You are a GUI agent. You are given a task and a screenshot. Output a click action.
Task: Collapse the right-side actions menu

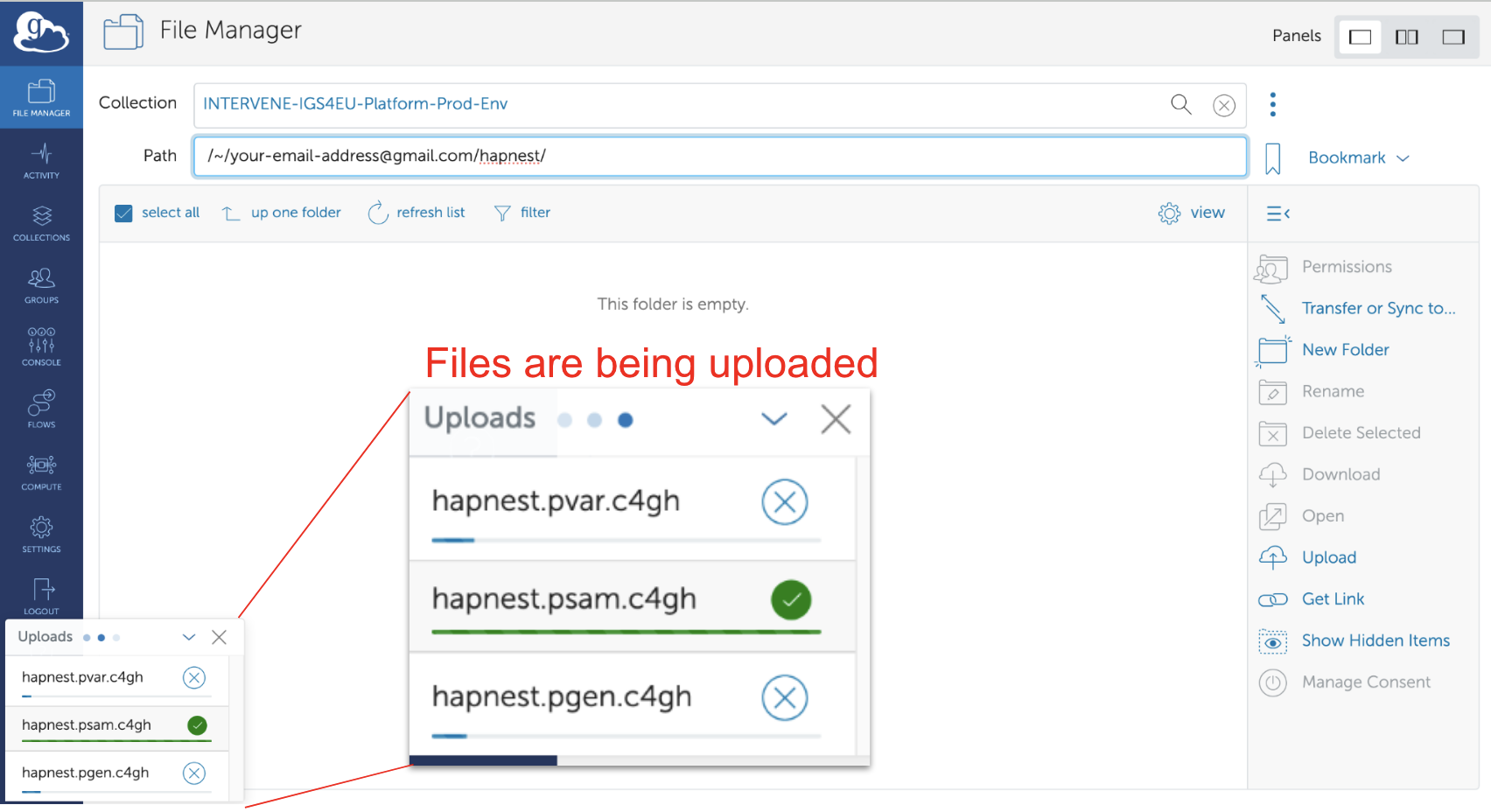click(x=1277, y=213)
